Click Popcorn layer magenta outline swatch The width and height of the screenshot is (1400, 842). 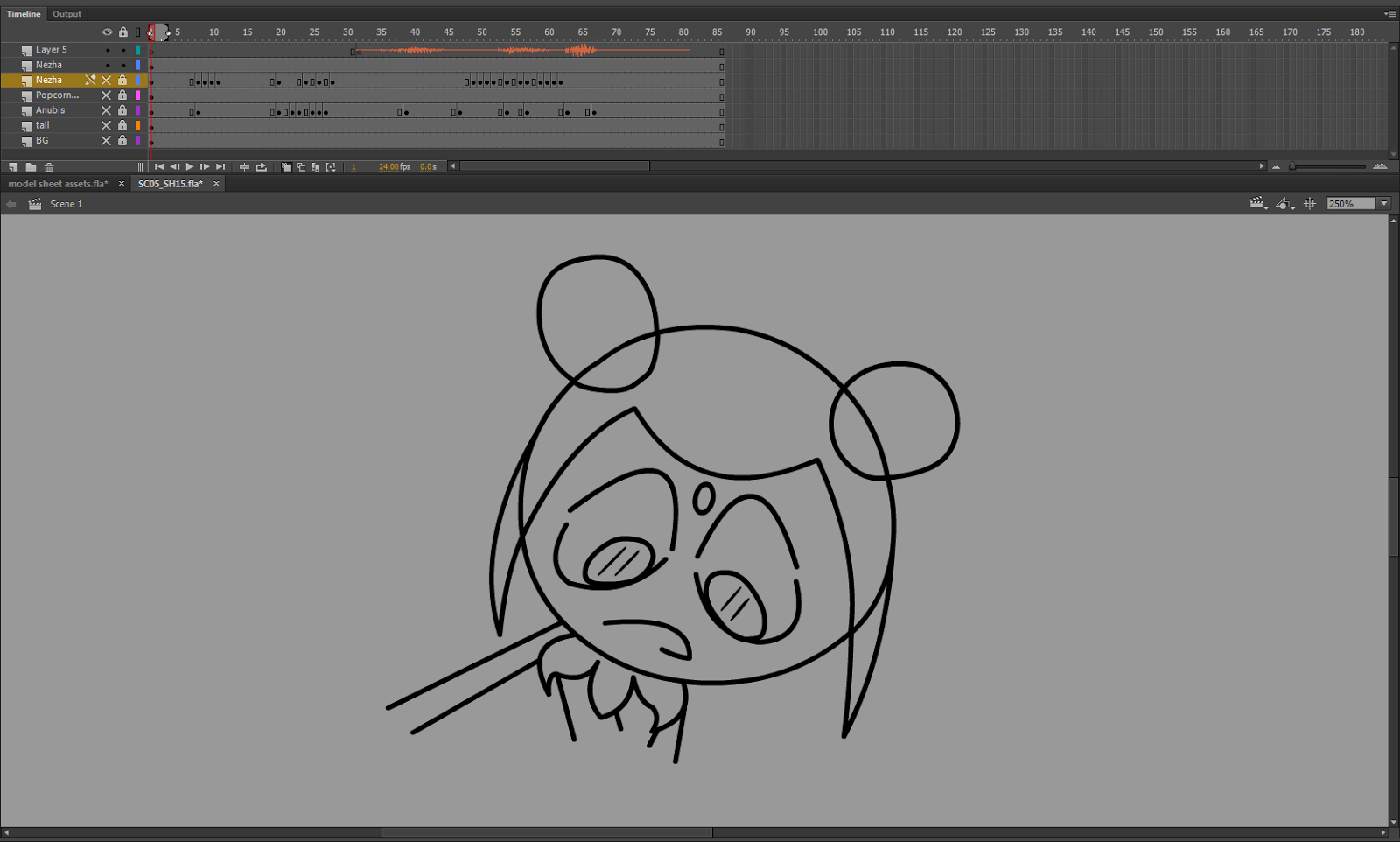point(137,95)
